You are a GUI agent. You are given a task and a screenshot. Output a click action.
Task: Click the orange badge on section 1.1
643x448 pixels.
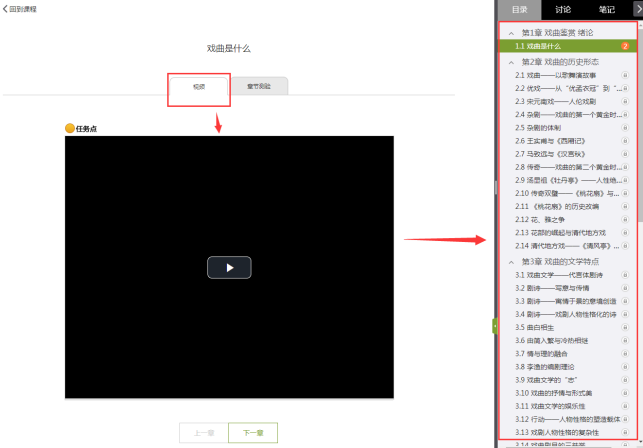[x=625, y=46]
